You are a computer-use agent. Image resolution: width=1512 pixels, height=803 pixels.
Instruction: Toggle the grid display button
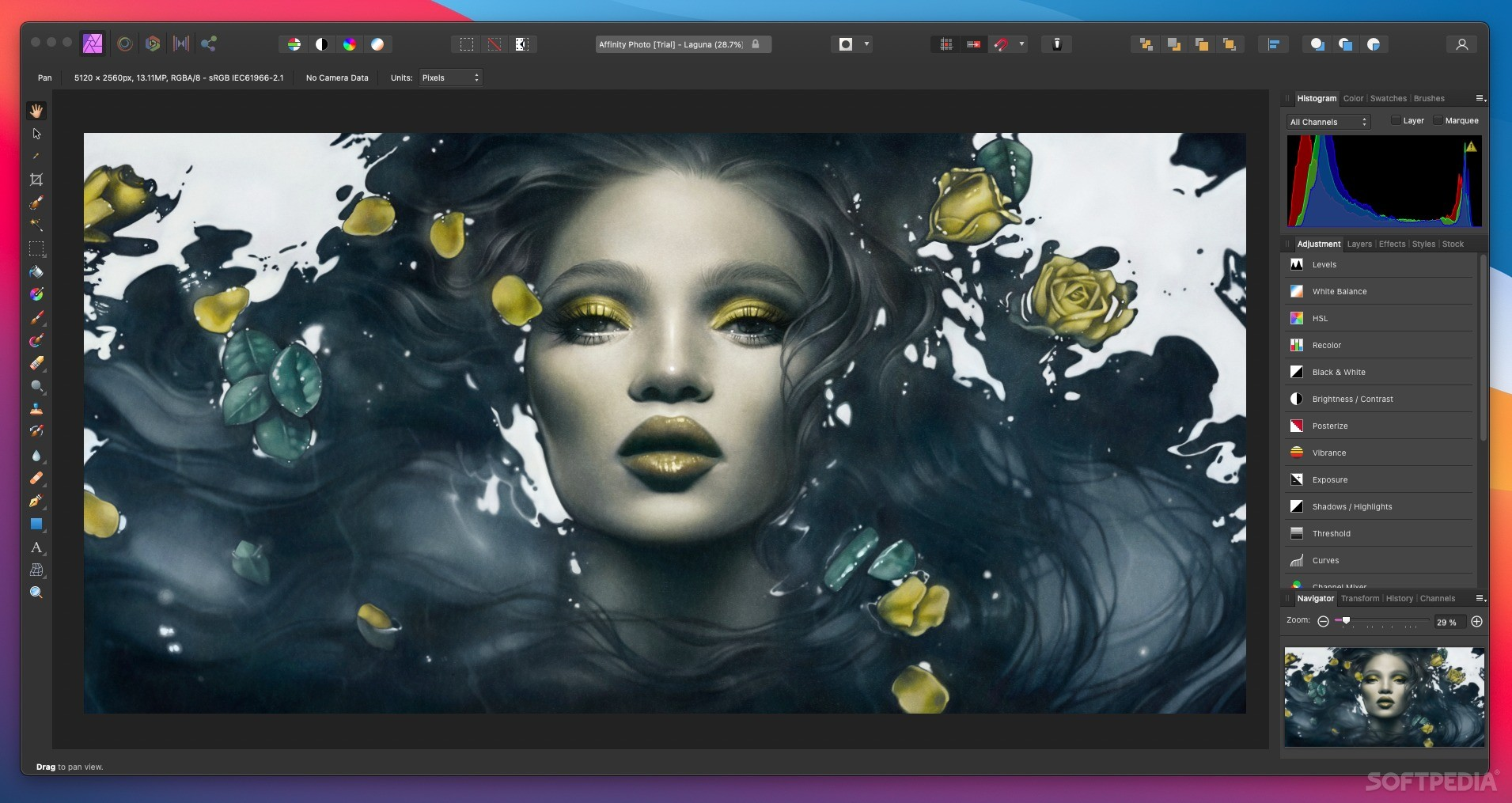coord(945,44)
